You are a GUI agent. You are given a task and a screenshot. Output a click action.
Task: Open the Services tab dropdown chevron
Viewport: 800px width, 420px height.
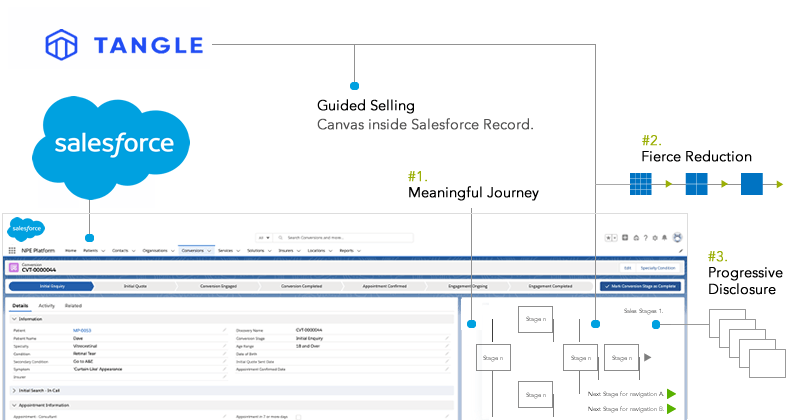click(238, 251)
